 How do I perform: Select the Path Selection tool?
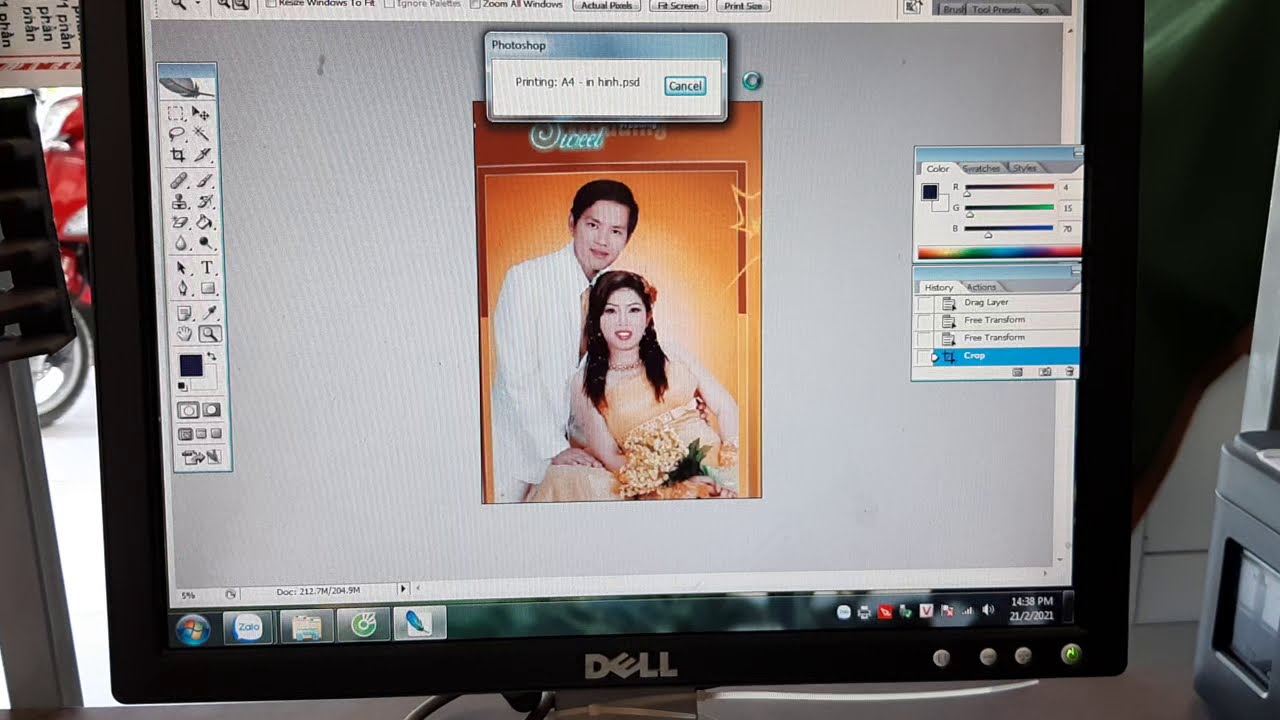click(x=180, y=267)
